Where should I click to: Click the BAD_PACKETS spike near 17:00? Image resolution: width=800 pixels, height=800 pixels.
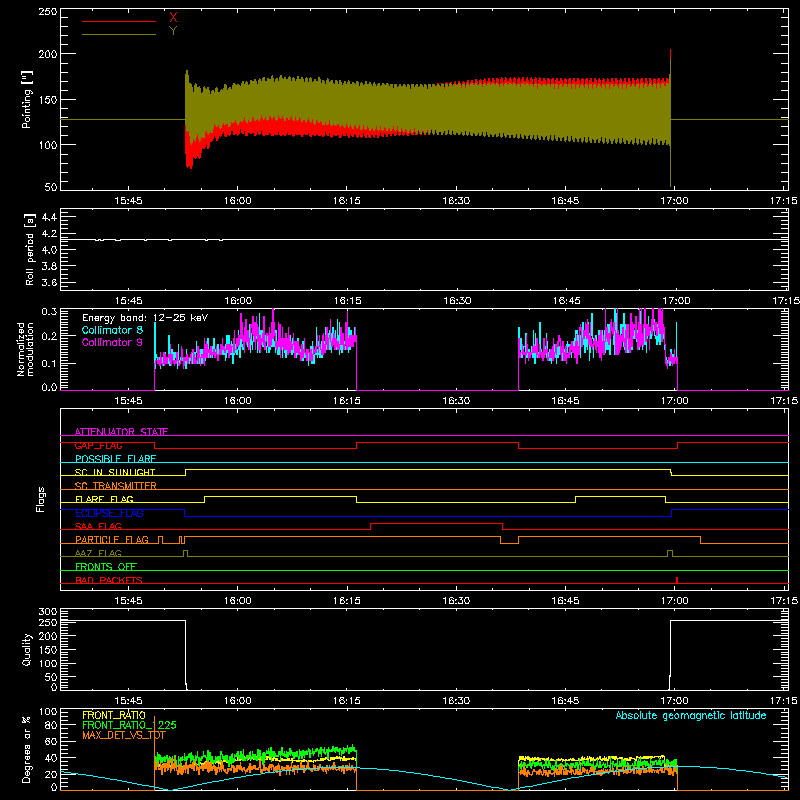(x=677, y=580)
